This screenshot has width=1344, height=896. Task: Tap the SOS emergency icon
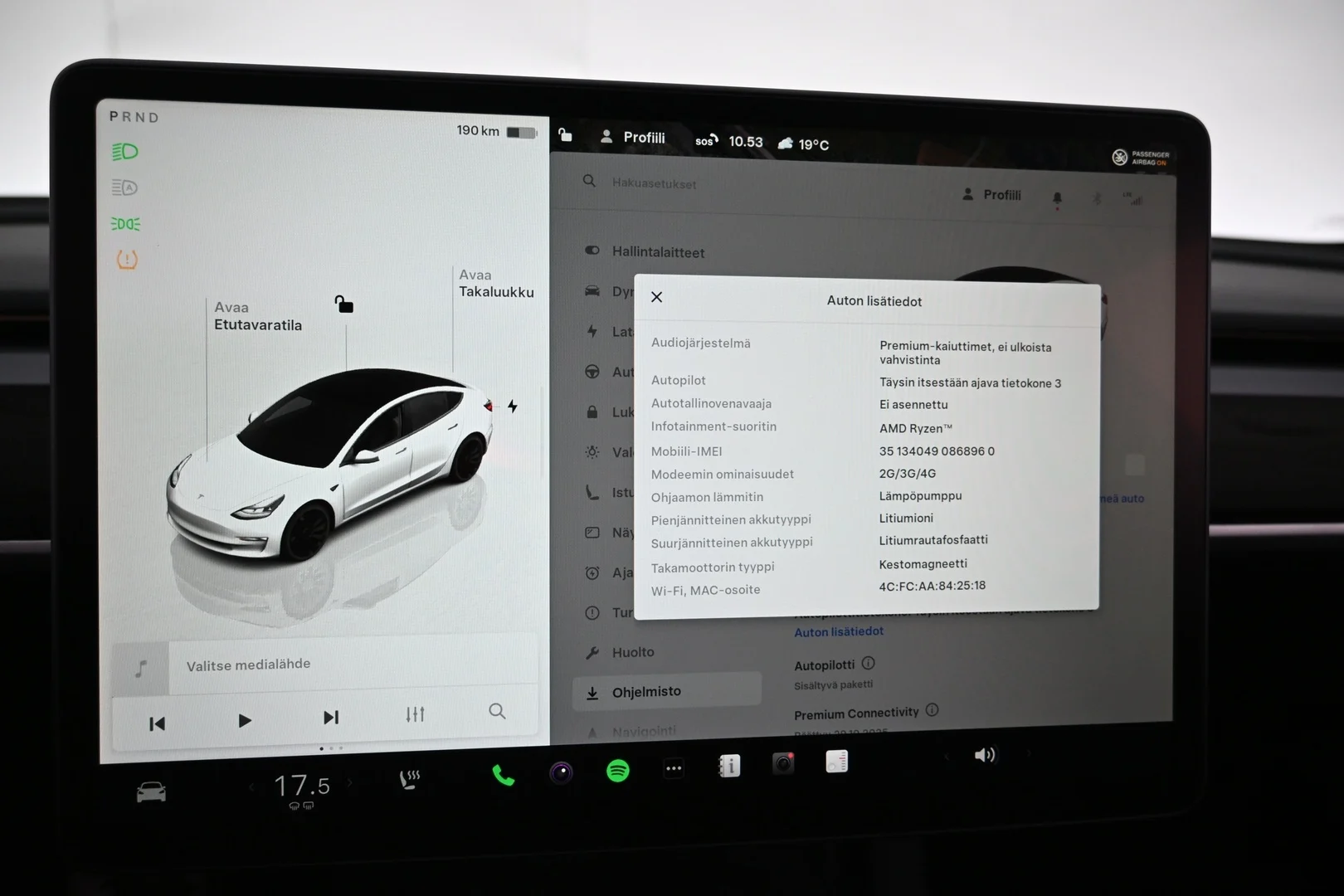[706, 140]
